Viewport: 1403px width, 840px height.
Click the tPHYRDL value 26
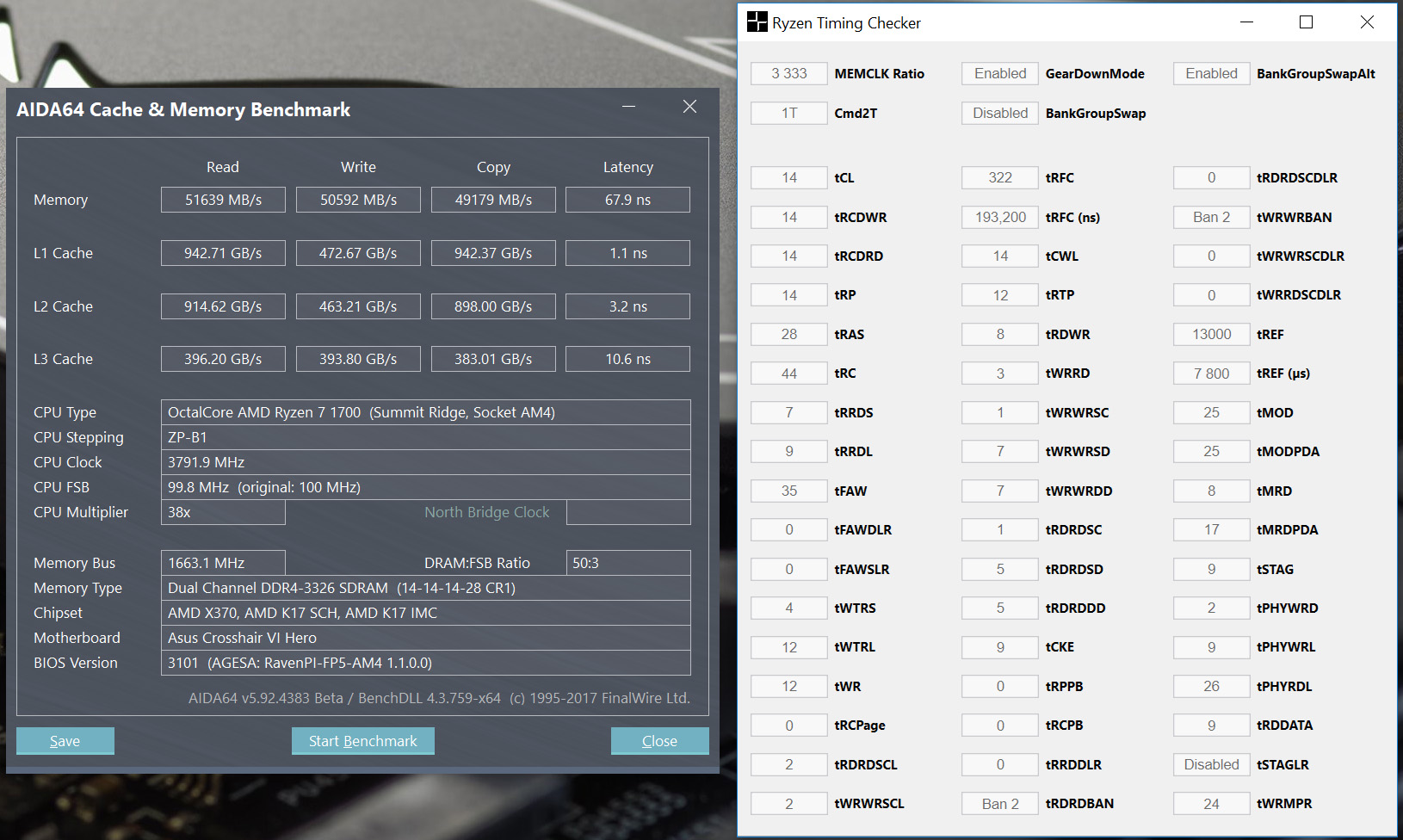1211,686
